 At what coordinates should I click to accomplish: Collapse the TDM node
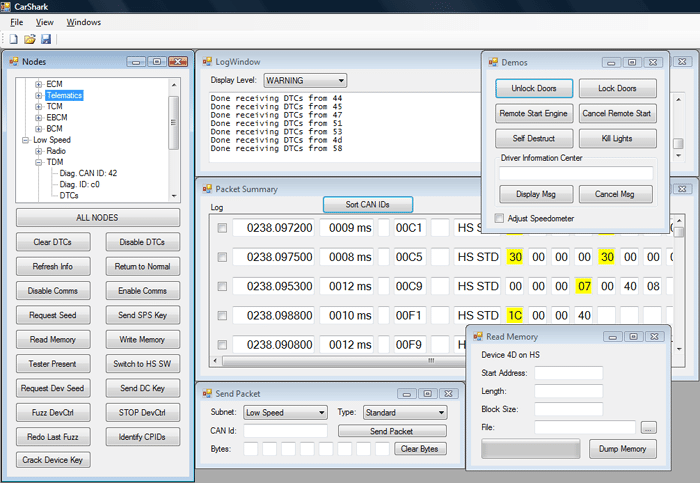(x=39, y=162)
